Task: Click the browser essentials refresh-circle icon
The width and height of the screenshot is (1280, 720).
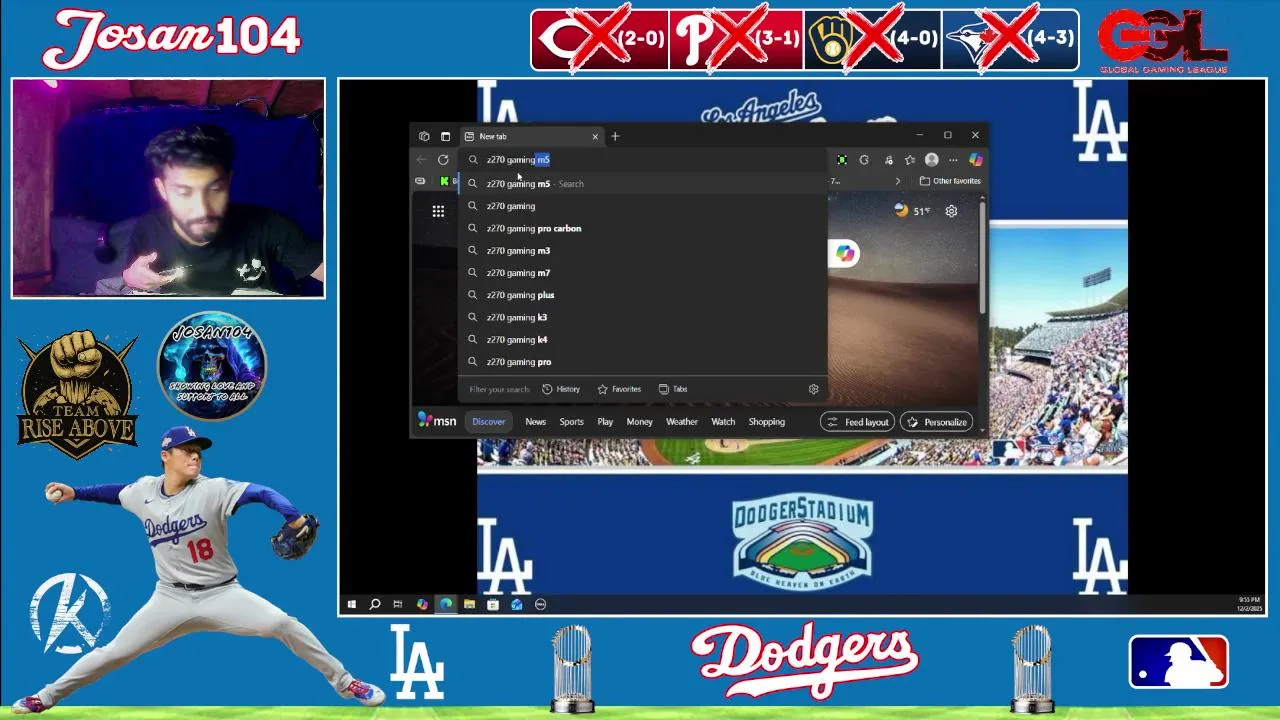Action: click(864, 160)
